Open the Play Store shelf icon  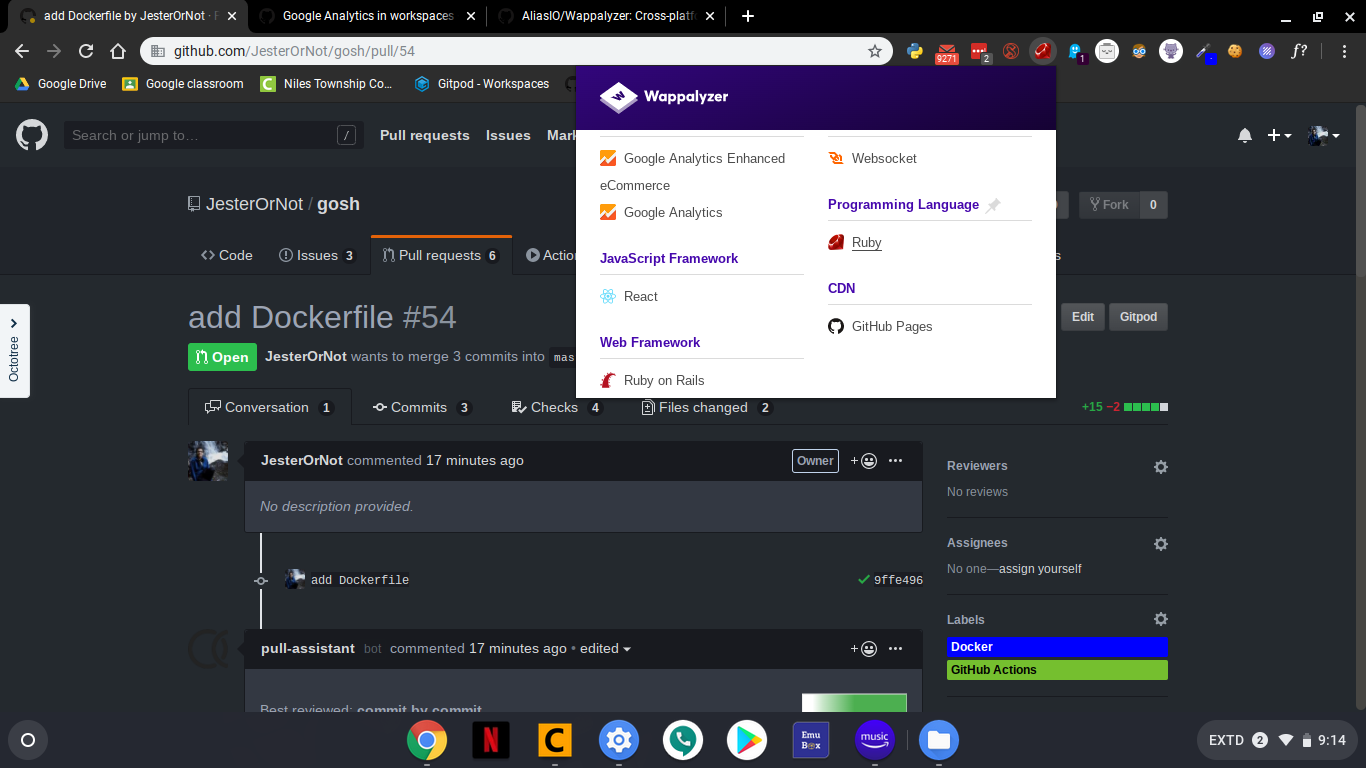click(747, 741)
